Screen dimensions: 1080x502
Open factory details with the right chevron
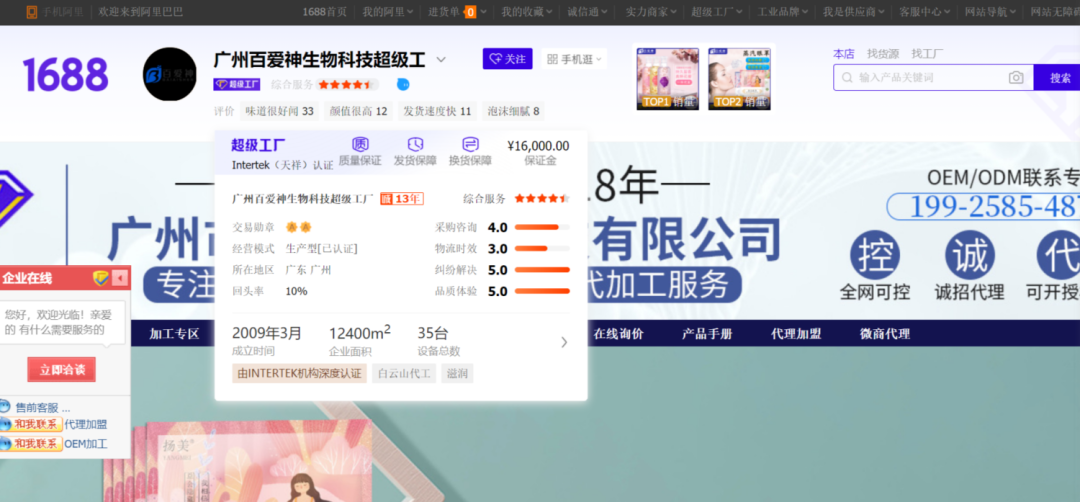click(x=564, y=342)
